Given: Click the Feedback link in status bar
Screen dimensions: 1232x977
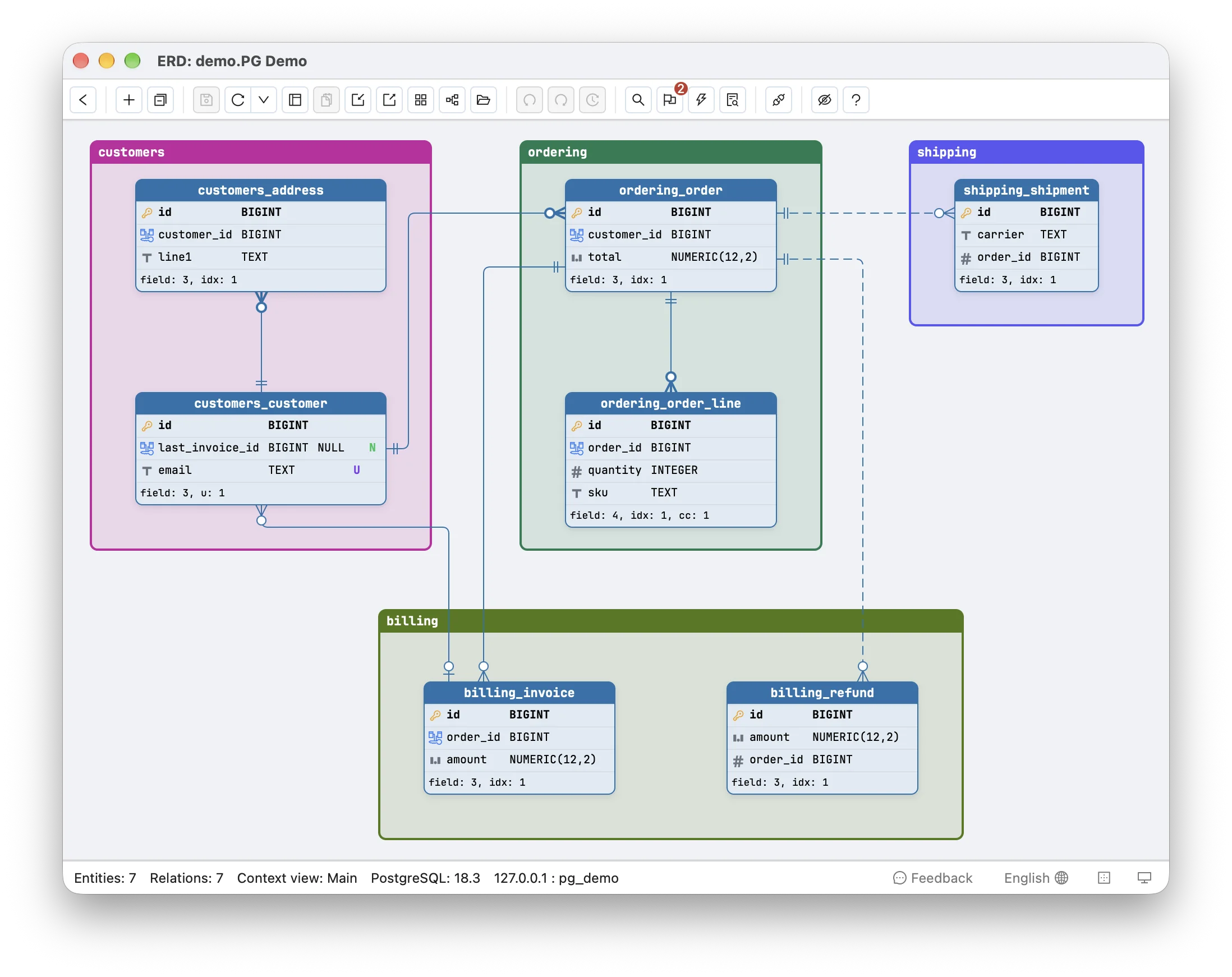Looking at the screenshot, I should [x=932, y=878].
